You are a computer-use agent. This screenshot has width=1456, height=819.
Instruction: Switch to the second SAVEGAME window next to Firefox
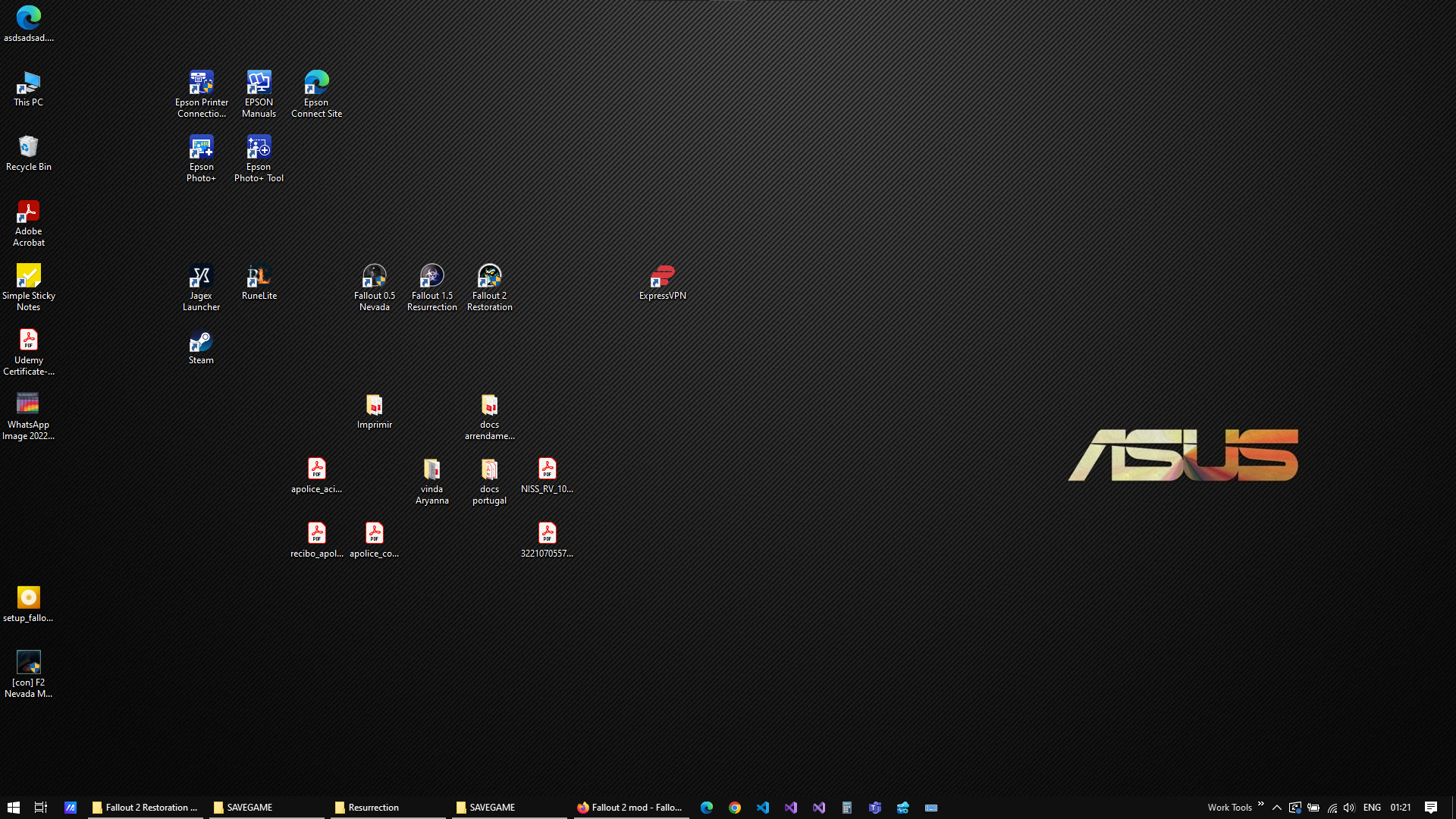pos(510,808)
